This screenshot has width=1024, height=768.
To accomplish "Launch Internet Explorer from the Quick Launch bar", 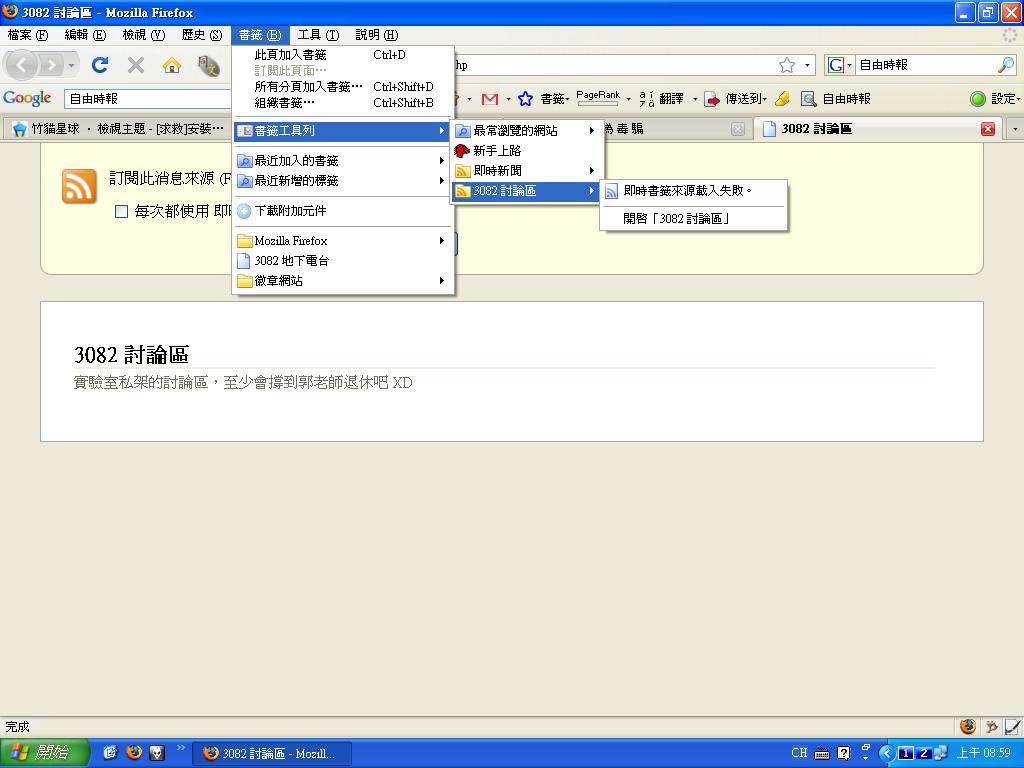I will [110, 752].
